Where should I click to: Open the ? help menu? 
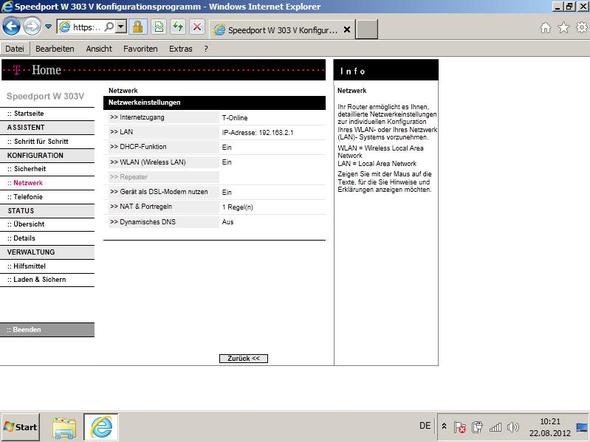click(x=206, y=49)
